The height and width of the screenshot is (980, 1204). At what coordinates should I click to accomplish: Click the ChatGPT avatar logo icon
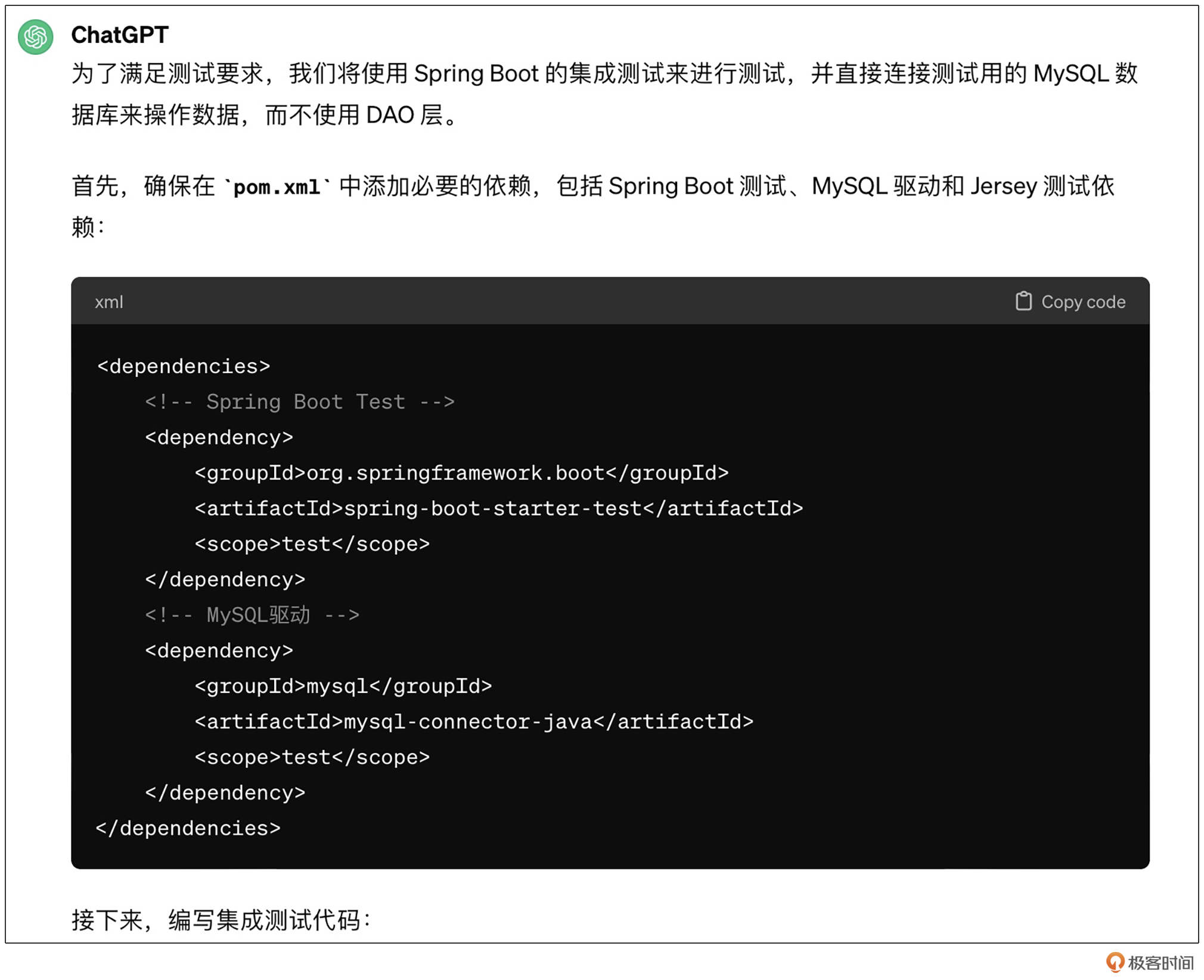(35, 36)
